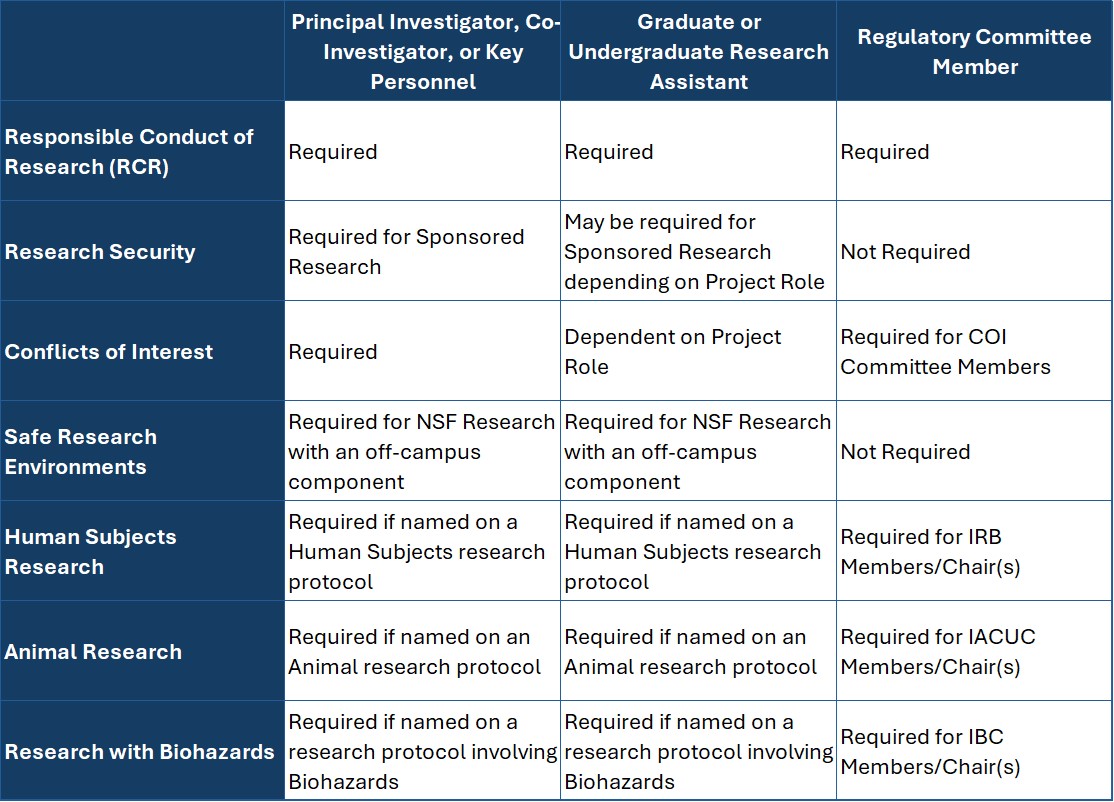Image resolution: width=1114 pixels, height=802 pixels.
Task: Select the Regulatory Committee Member column header
Action: coord(974,52)
